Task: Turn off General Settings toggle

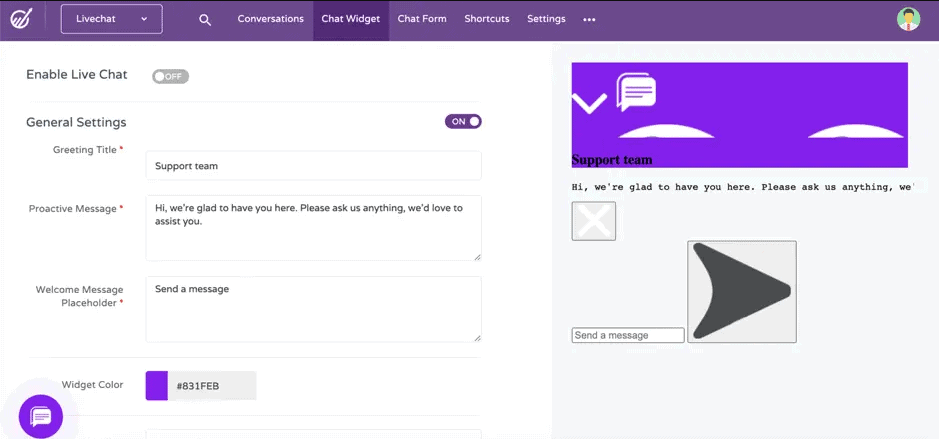Action: coord(463,122)
